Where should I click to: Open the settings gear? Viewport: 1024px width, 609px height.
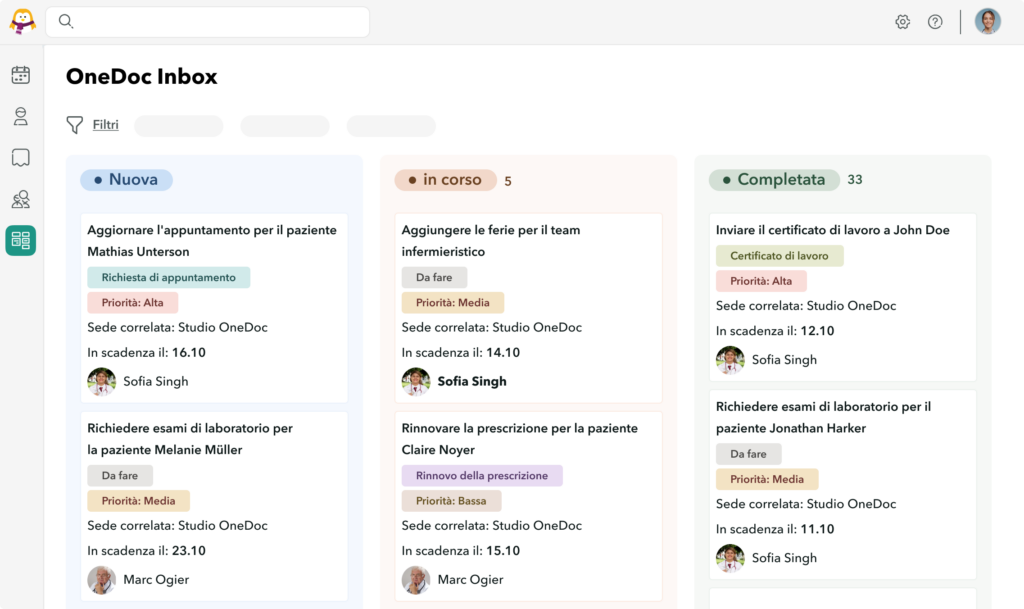click(902, 21)
